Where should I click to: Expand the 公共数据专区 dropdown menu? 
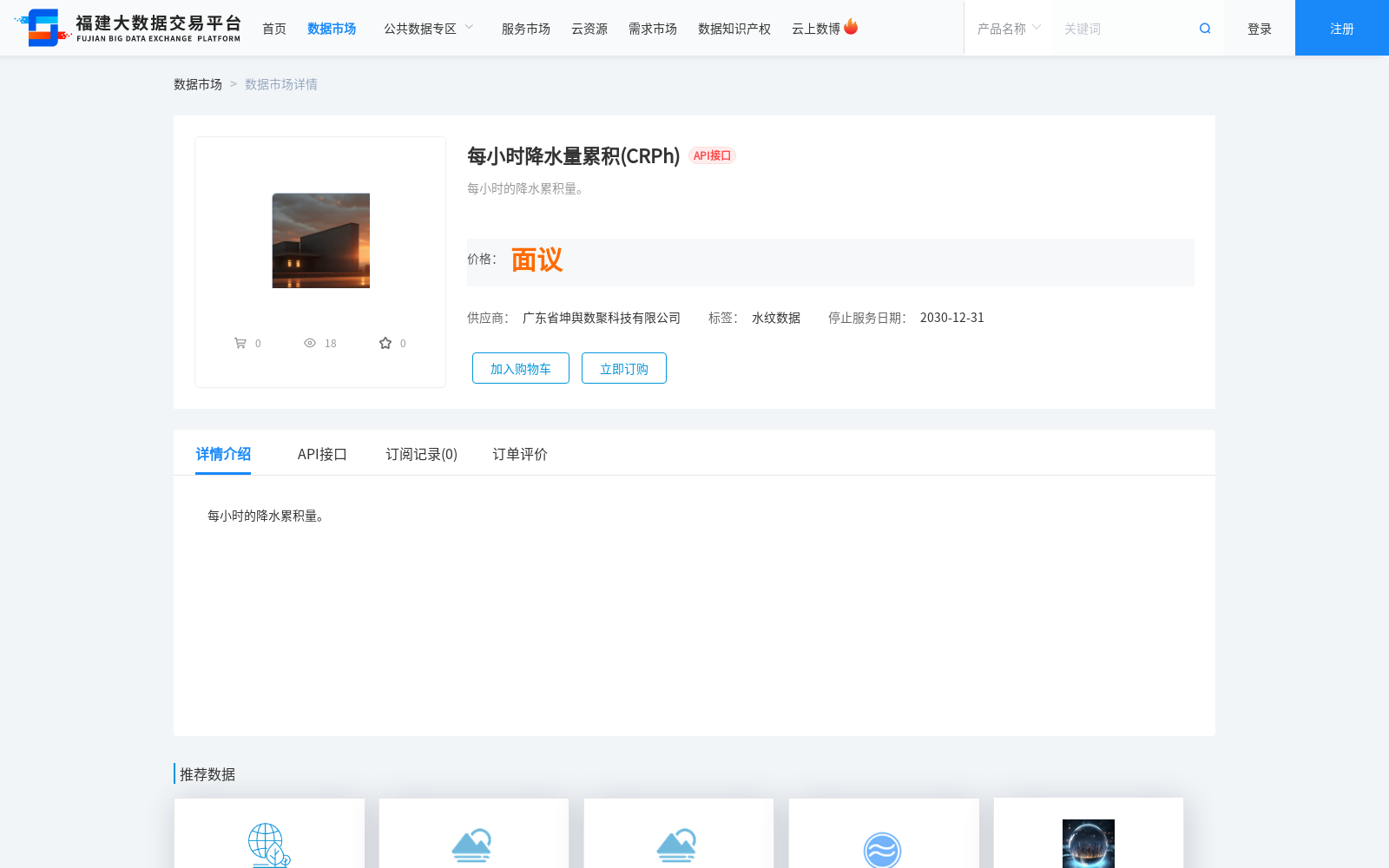[429, 29]
